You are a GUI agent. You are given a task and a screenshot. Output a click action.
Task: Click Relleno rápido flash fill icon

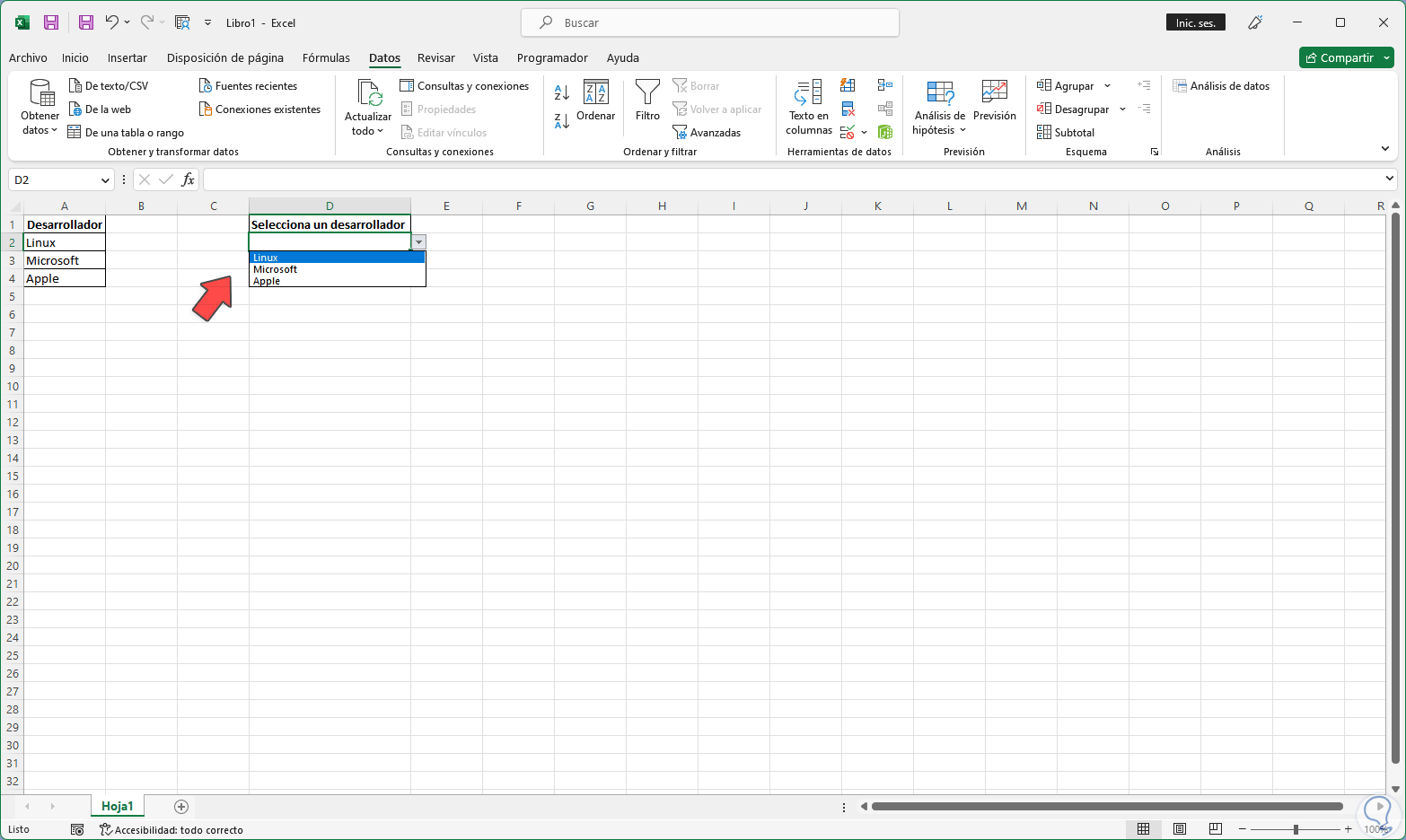tap(848, 85)
